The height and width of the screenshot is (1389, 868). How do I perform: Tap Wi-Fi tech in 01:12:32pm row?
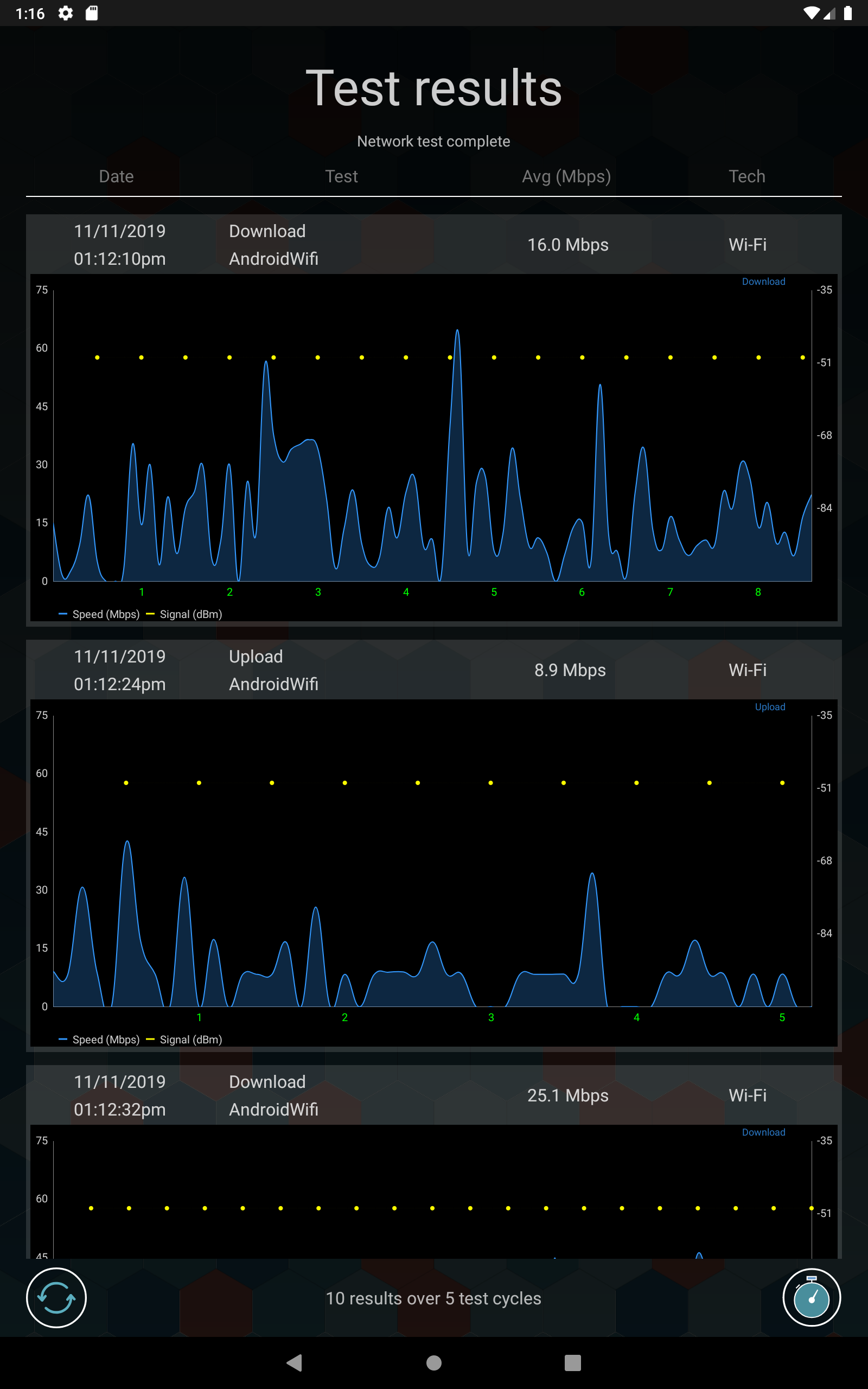(748, 1095)
